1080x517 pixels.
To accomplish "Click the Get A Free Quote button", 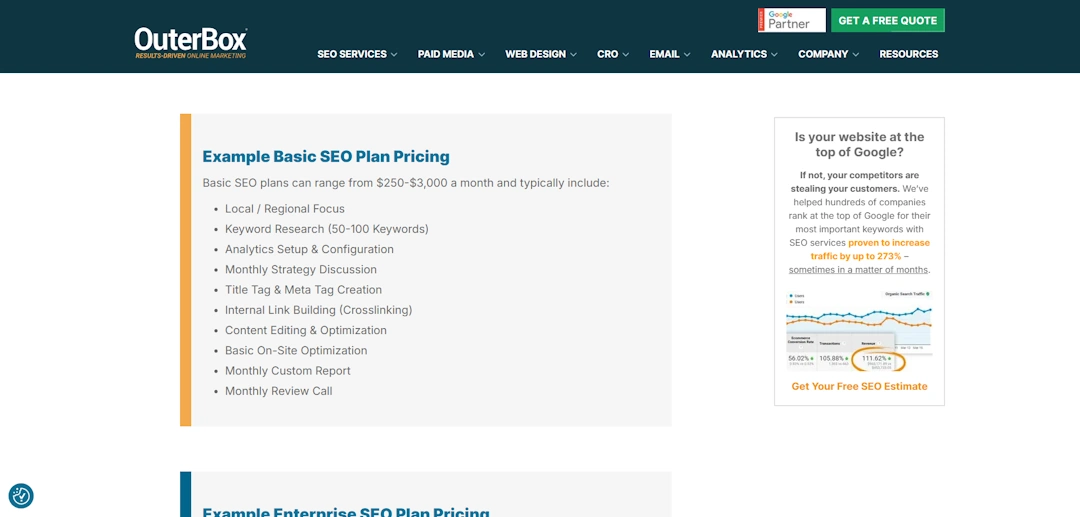I will (x=888, y=20).
